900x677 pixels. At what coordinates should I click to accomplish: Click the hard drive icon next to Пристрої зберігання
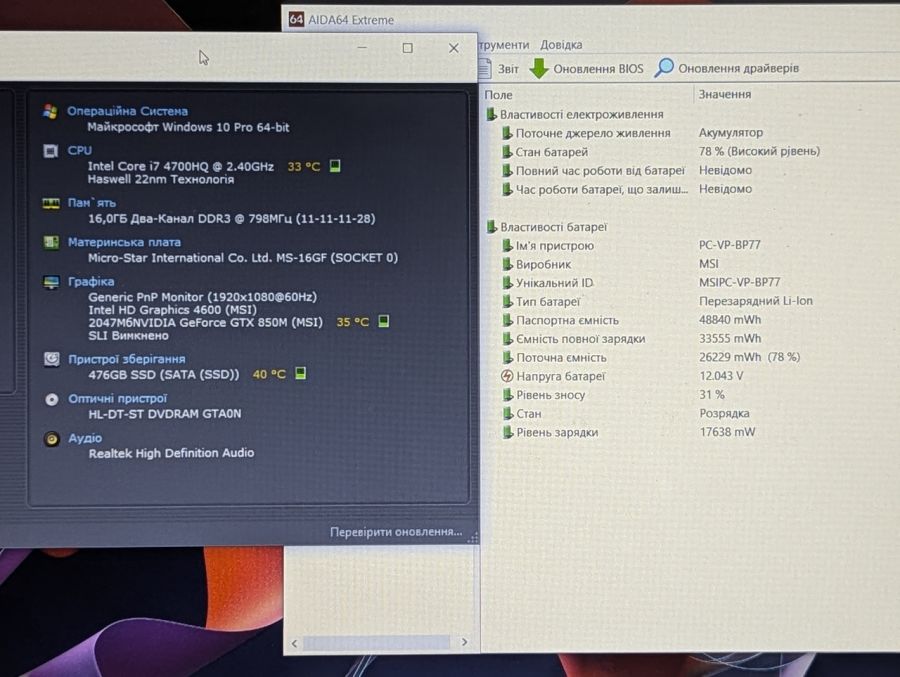coord(52,359)
